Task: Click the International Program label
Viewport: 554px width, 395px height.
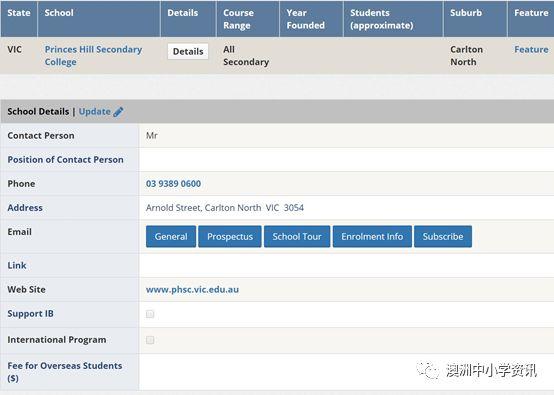Action: point(57,340)
